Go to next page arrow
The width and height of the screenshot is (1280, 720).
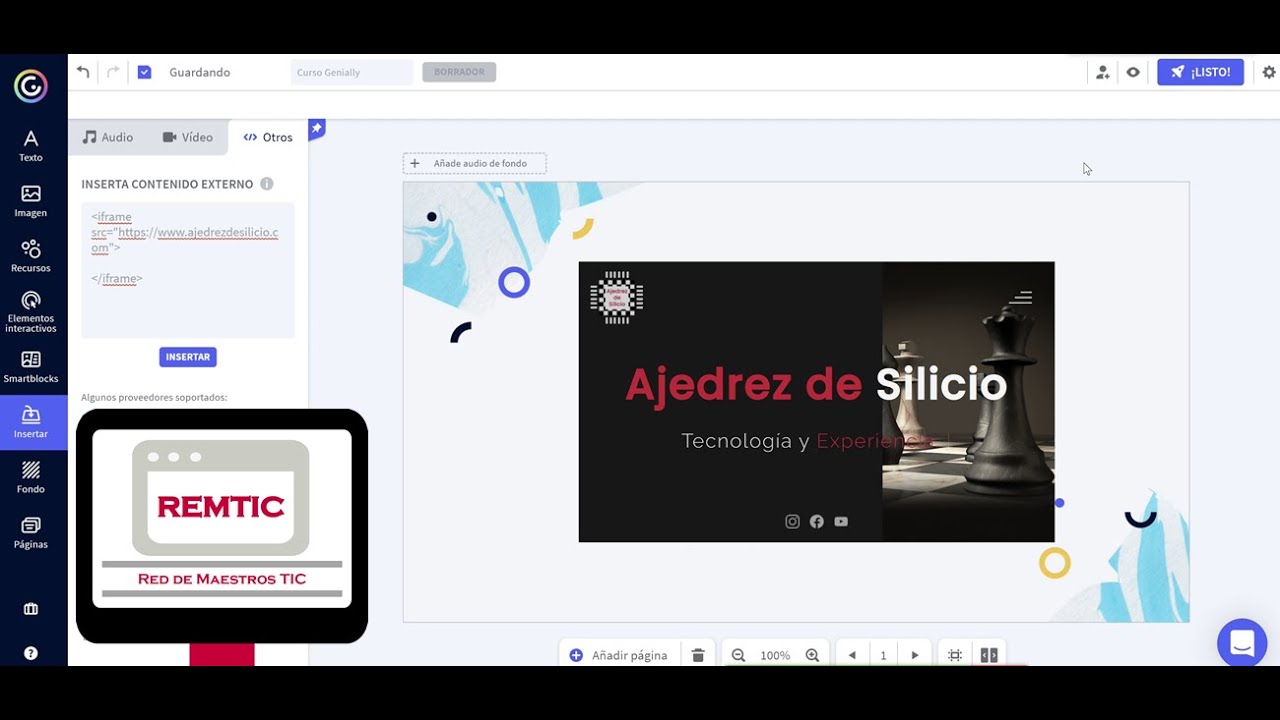click(x=914, y=655)
